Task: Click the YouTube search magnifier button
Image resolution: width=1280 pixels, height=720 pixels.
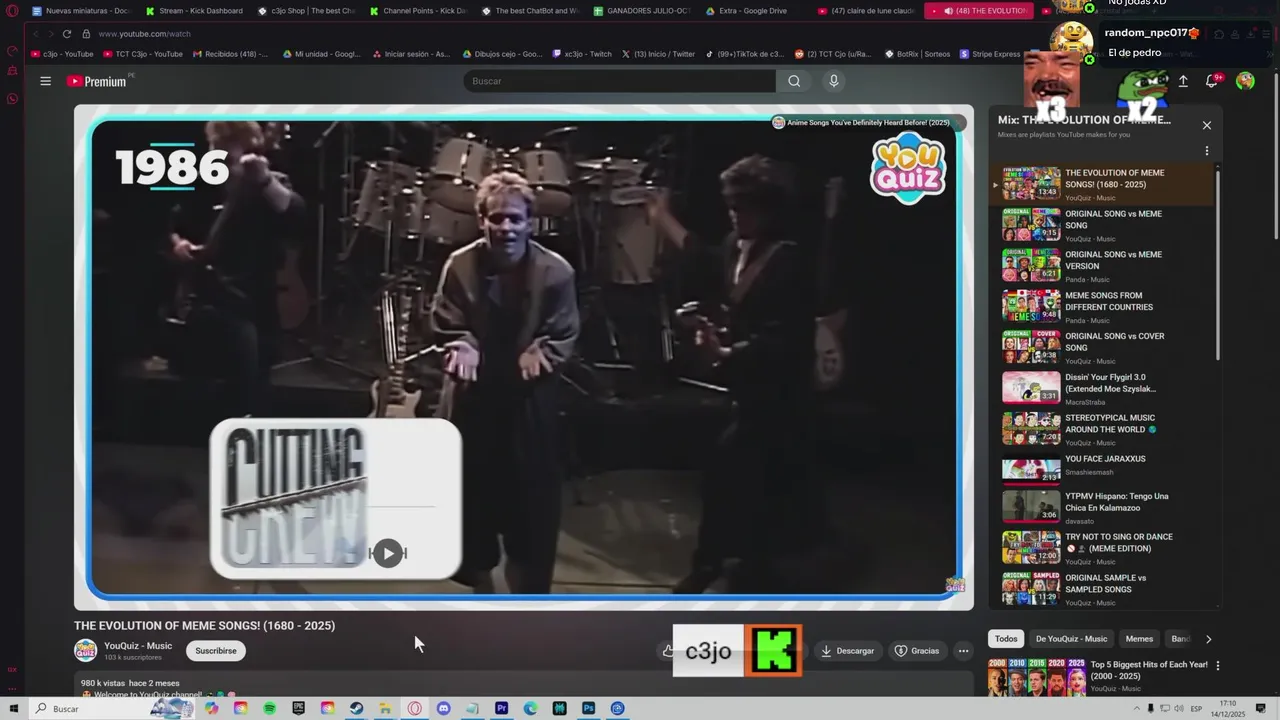Action: [x=794, y=81]
